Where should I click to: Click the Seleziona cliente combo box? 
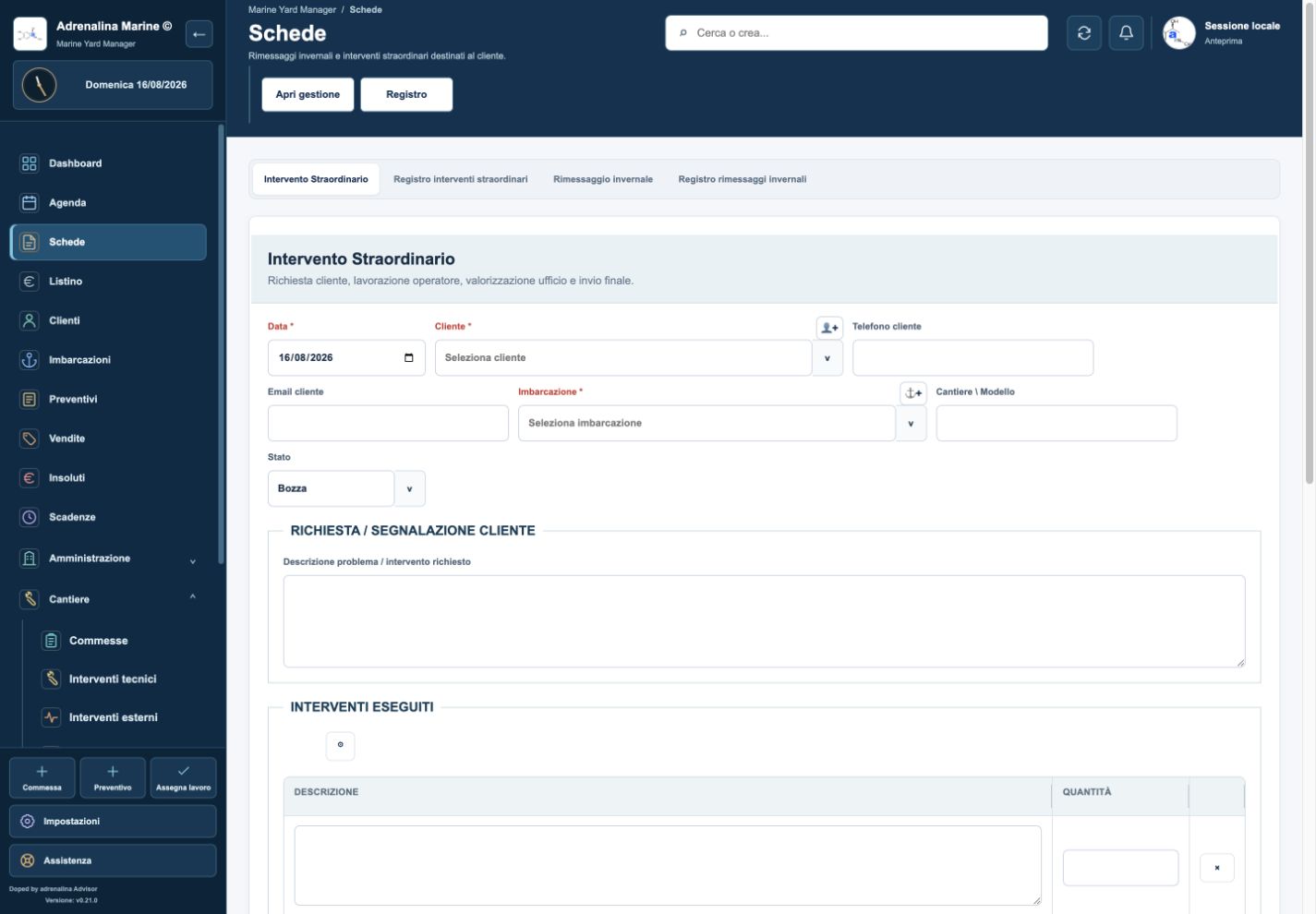point(623,358)
